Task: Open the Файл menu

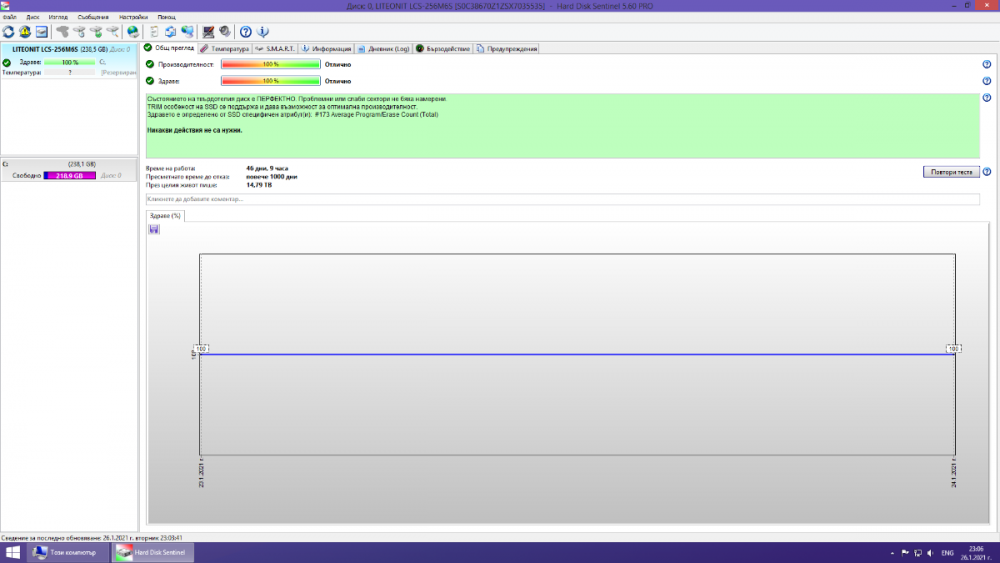Action: 10,18
